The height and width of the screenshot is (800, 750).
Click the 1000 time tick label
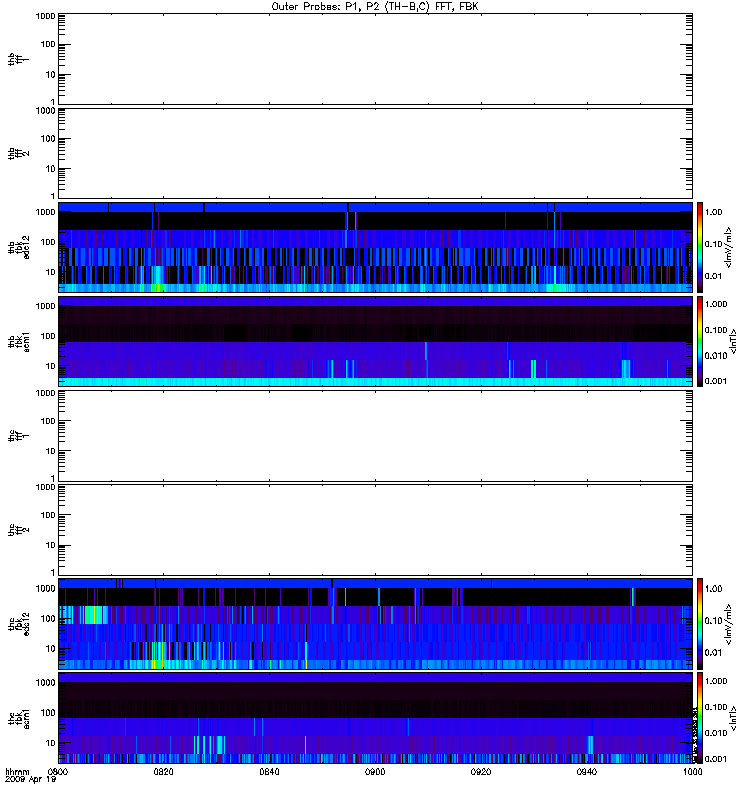692,771
